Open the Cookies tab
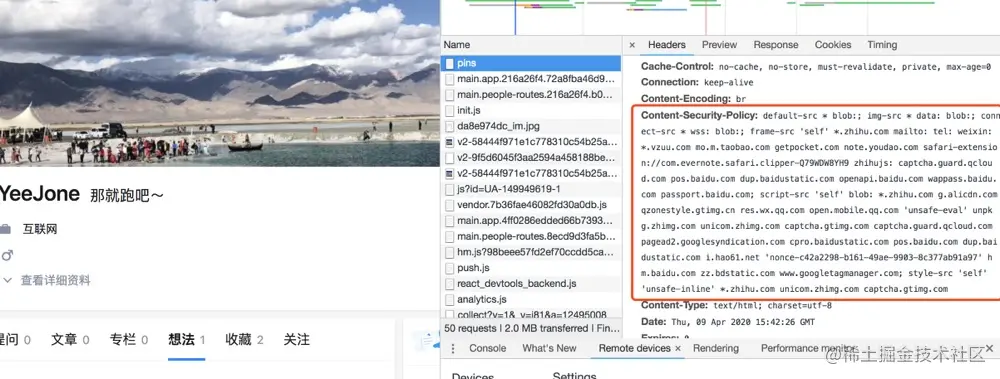This screenshot has width=1000, height=379. tap(833, 45)
